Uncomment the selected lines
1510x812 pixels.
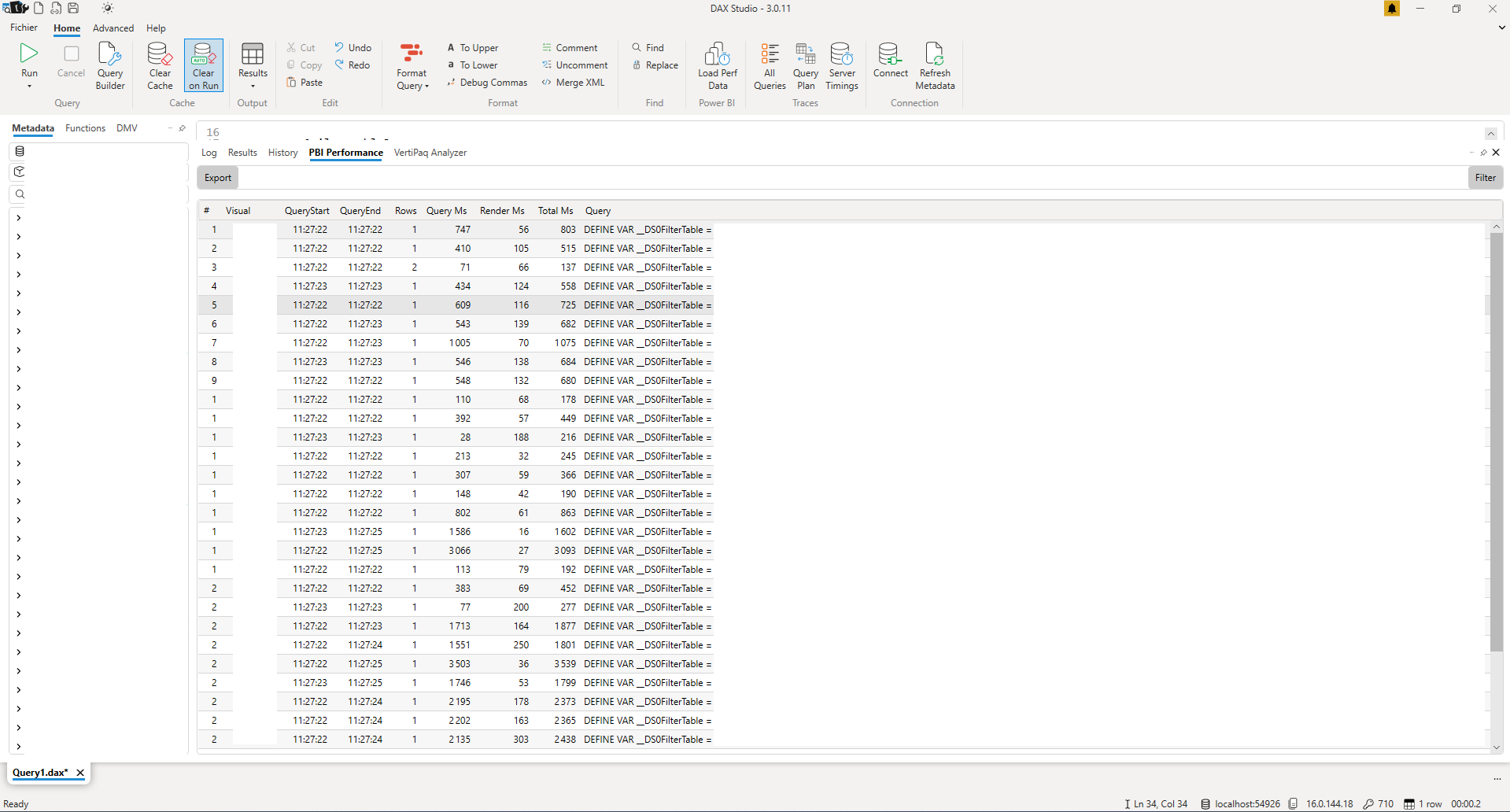point(574,65)
